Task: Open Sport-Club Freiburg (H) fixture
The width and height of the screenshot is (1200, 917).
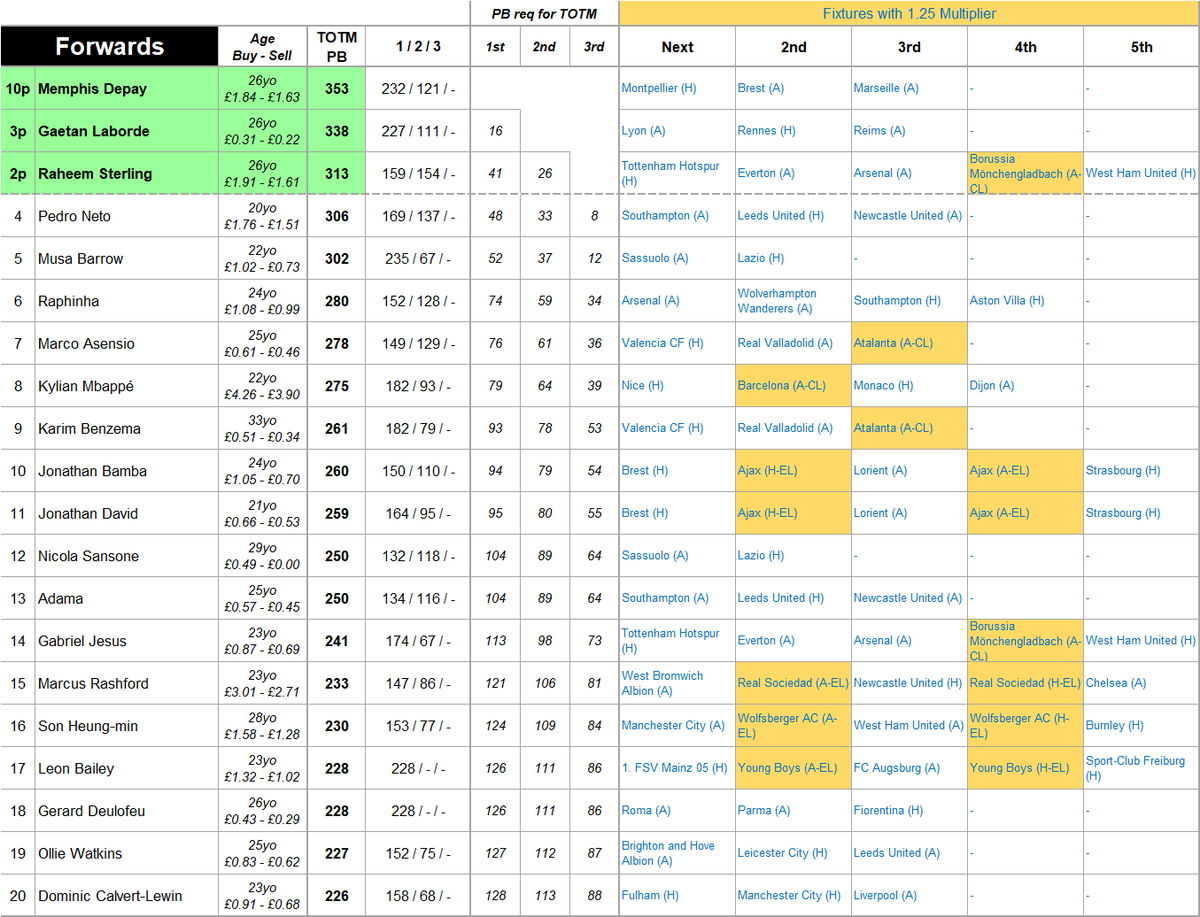Action: tap(1135, 769)
